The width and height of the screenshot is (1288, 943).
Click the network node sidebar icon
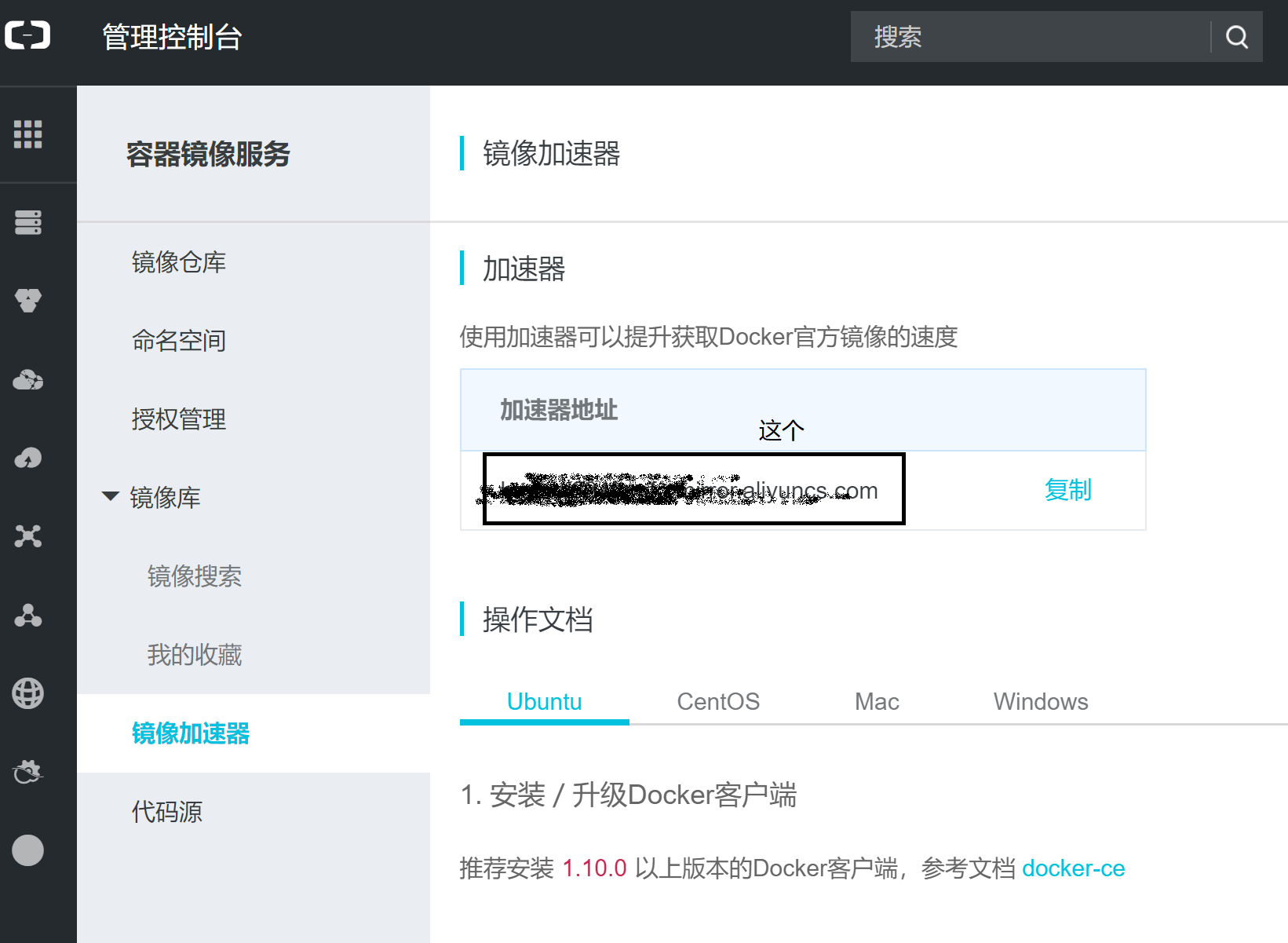[28, 536]
